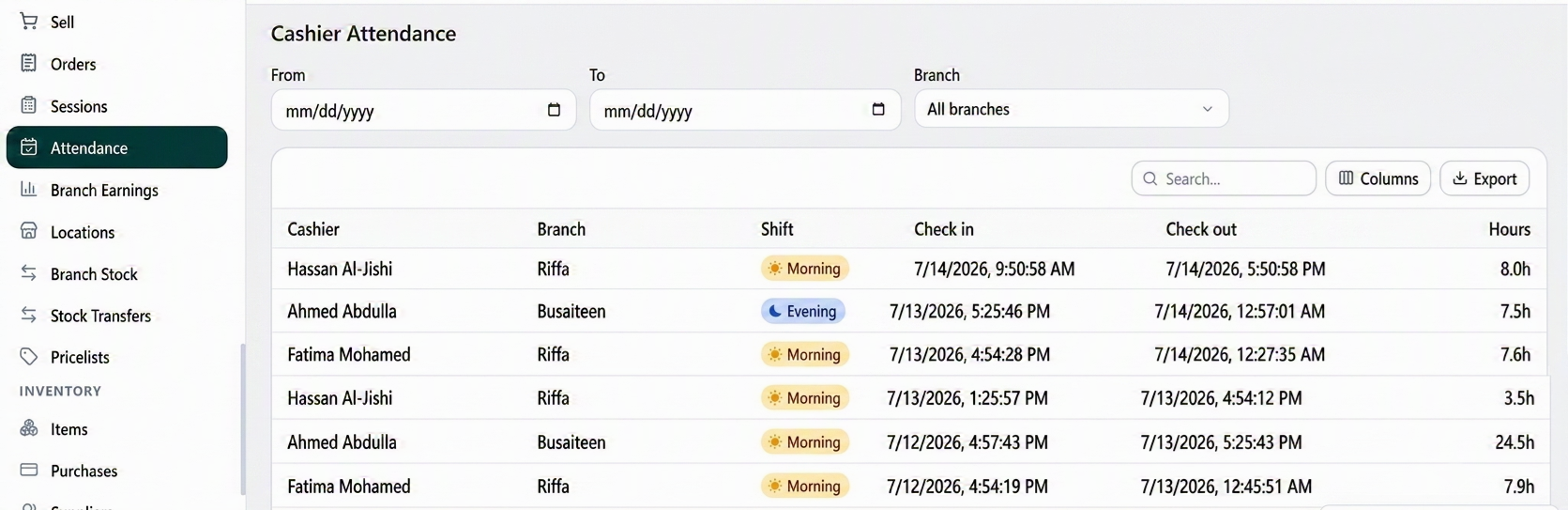Click Fatima Mohamed in the 7.6h row
This screenshot has height=510, width=1568.
[x=349, y=354]
